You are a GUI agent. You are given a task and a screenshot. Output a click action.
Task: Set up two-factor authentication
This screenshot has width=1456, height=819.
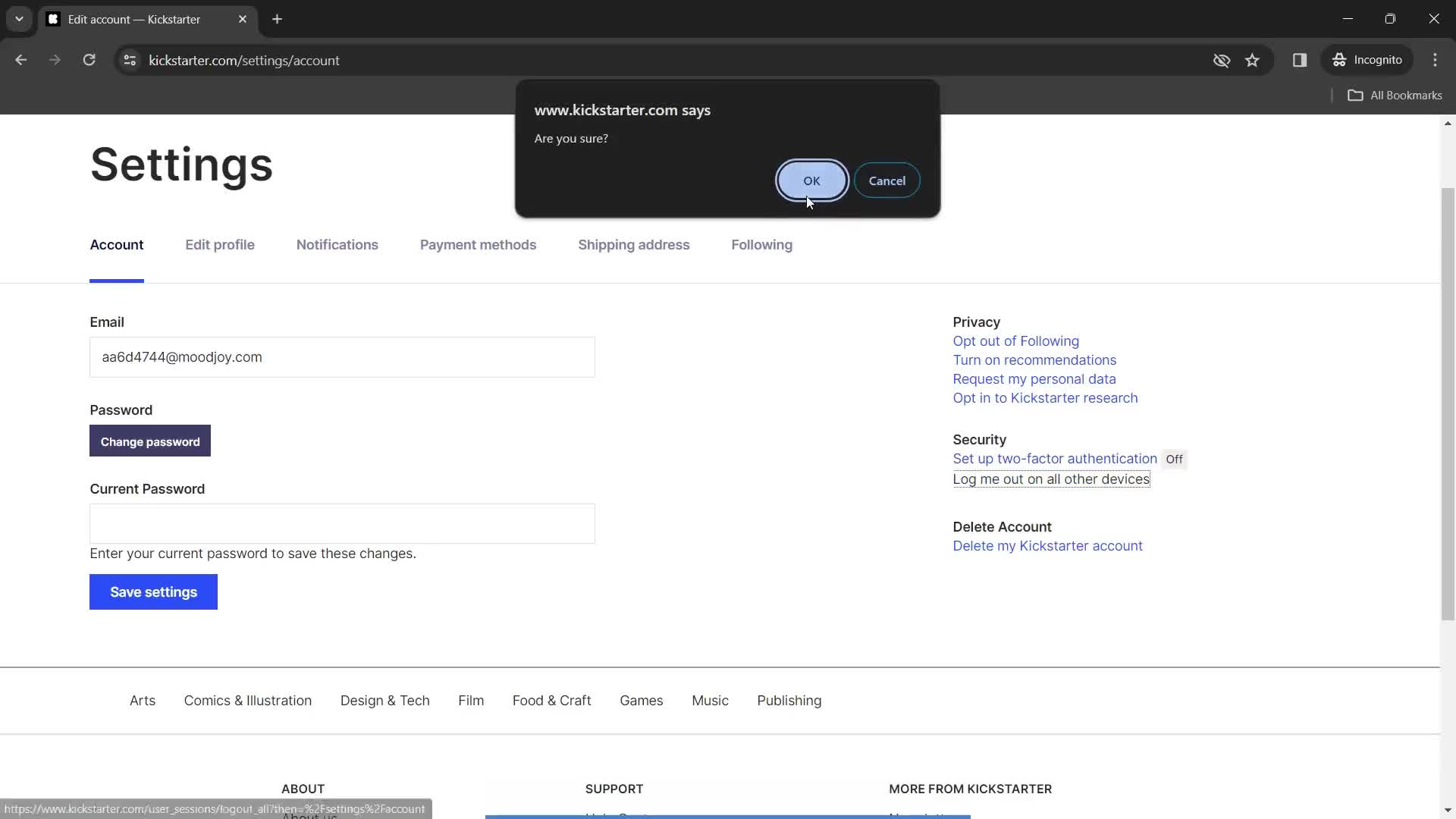[x=1055, y=459]
